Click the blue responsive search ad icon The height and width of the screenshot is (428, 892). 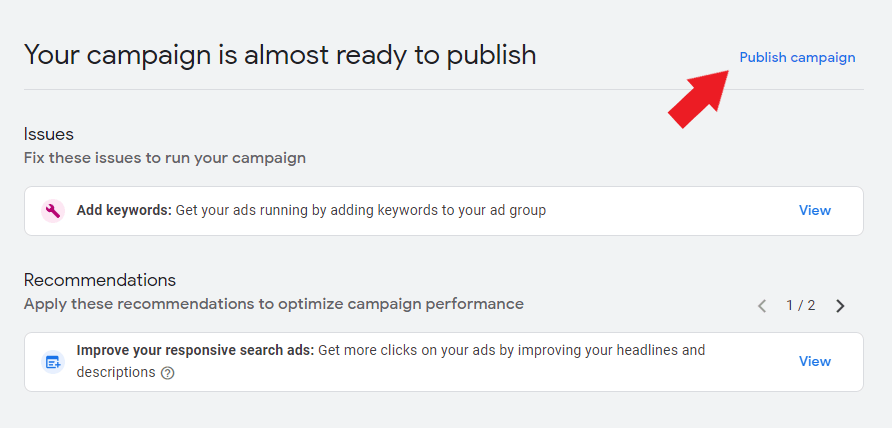point(53,362)
